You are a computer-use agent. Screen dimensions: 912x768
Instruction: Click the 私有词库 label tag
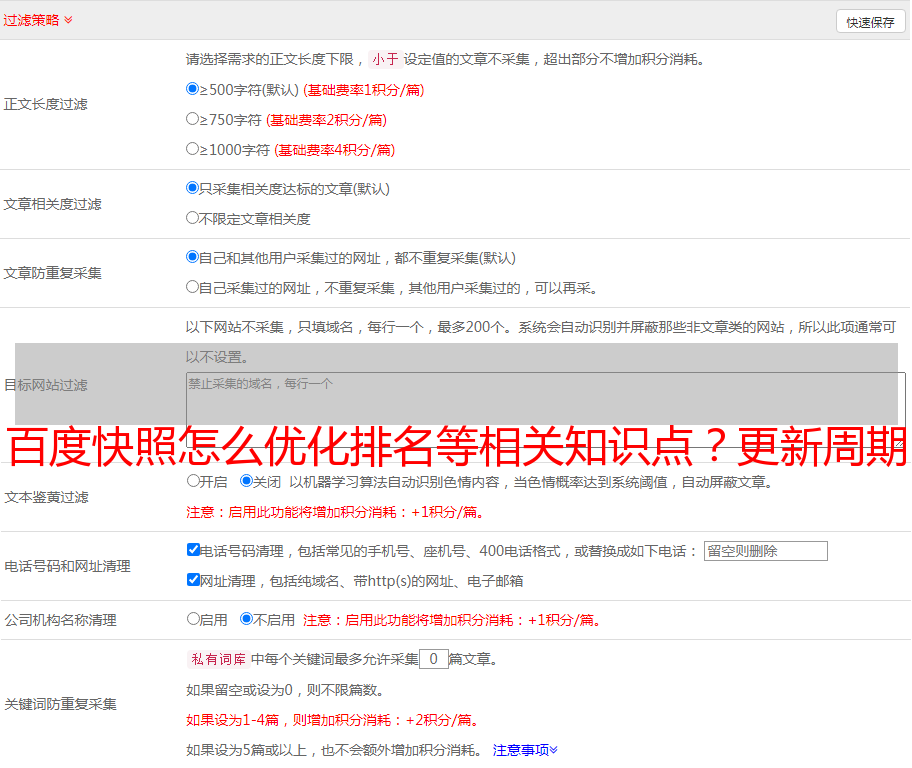(x=216, y=659)
